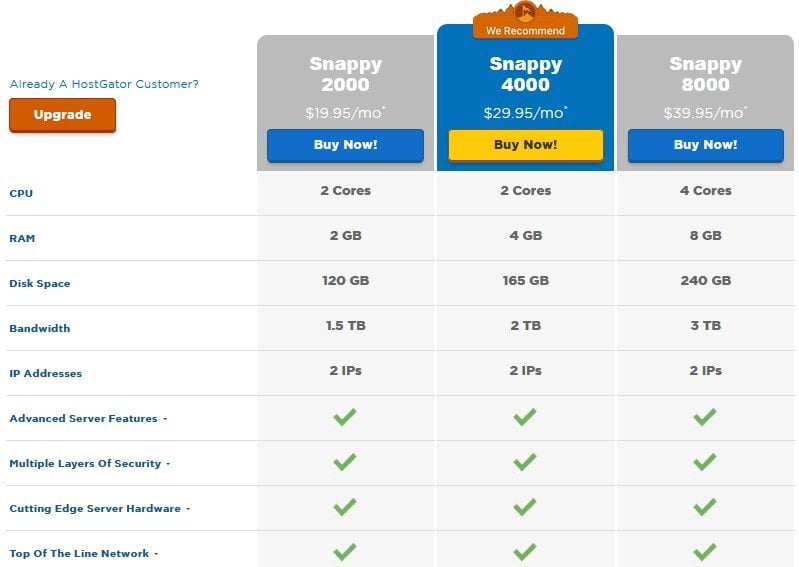Click Snappy 2000 Advanced Server Features checkmark
This screenshot has height=567, width=799.
(345, 417)
